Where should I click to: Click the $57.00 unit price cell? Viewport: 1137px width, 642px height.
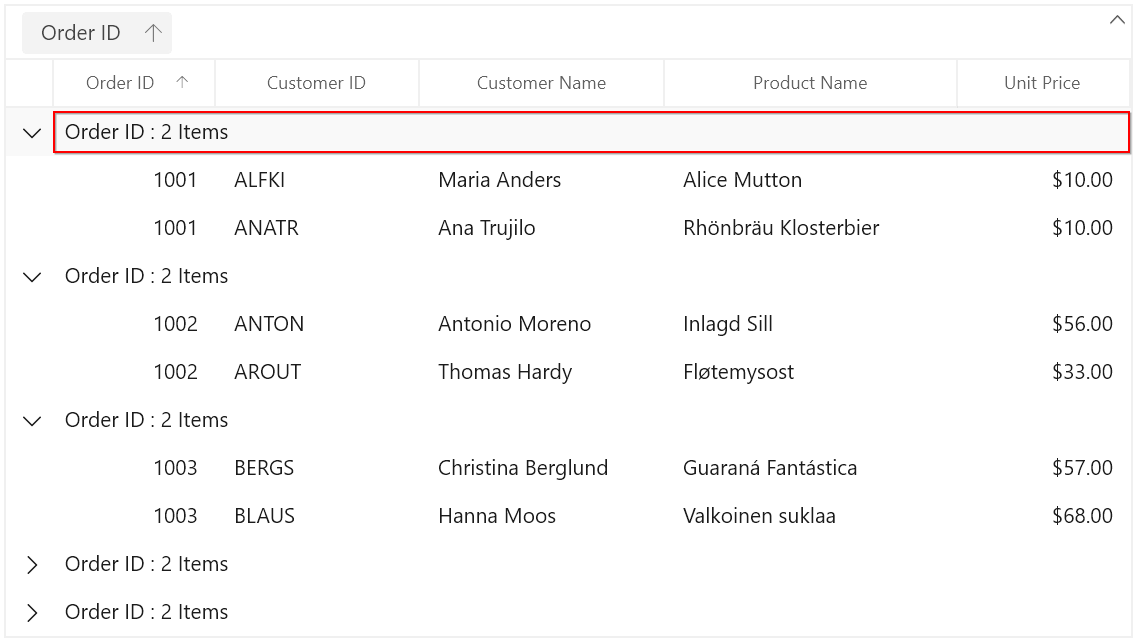coord(1043,468)
